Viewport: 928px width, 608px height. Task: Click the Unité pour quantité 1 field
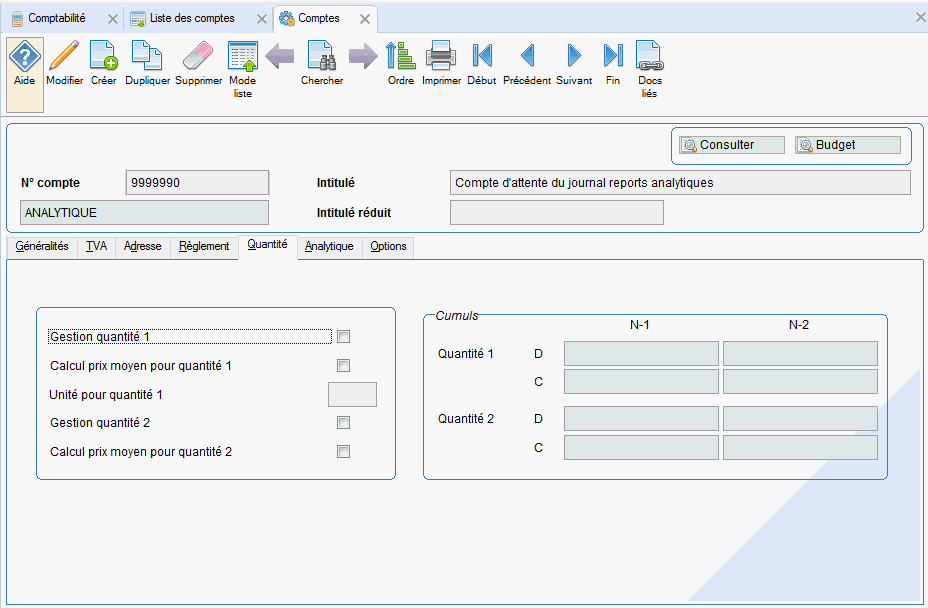(x=352, y=394)
